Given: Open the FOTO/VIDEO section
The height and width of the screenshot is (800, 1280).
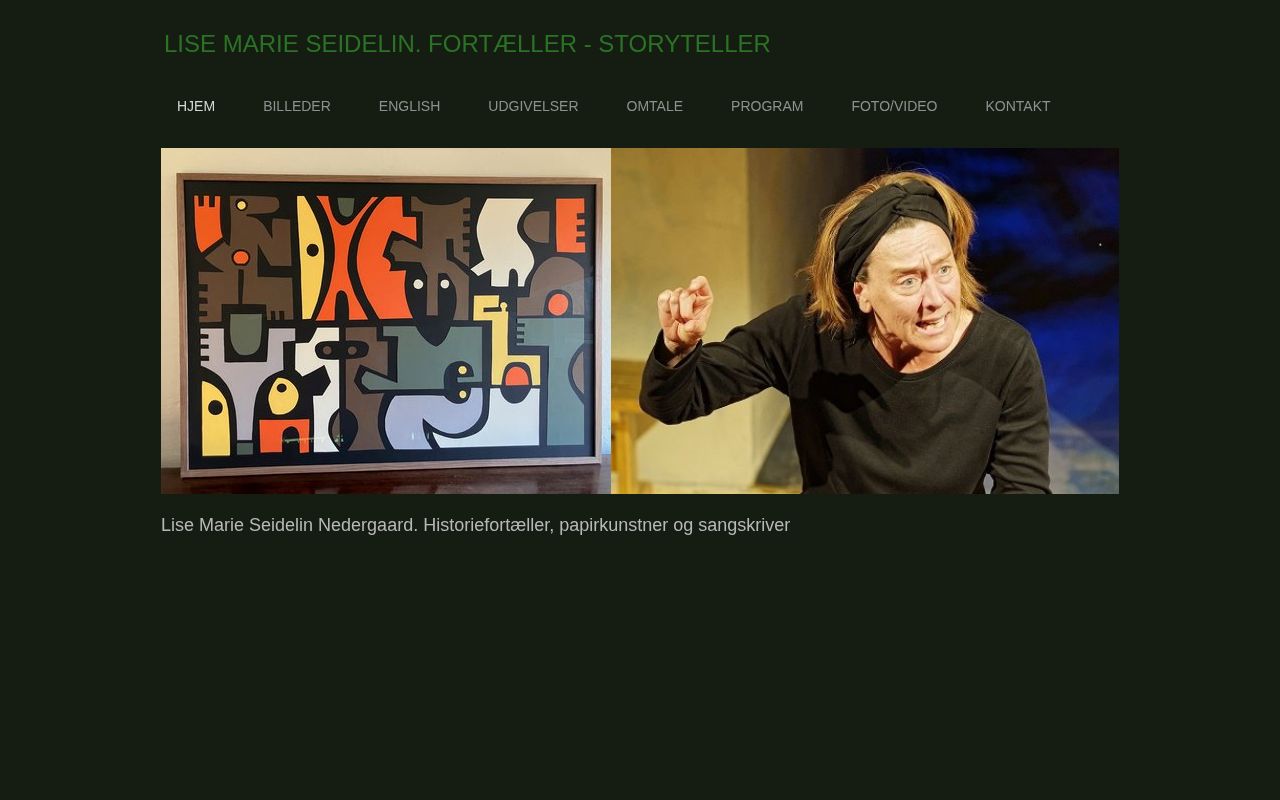Looking at the screenshot, I should point(894,106).
